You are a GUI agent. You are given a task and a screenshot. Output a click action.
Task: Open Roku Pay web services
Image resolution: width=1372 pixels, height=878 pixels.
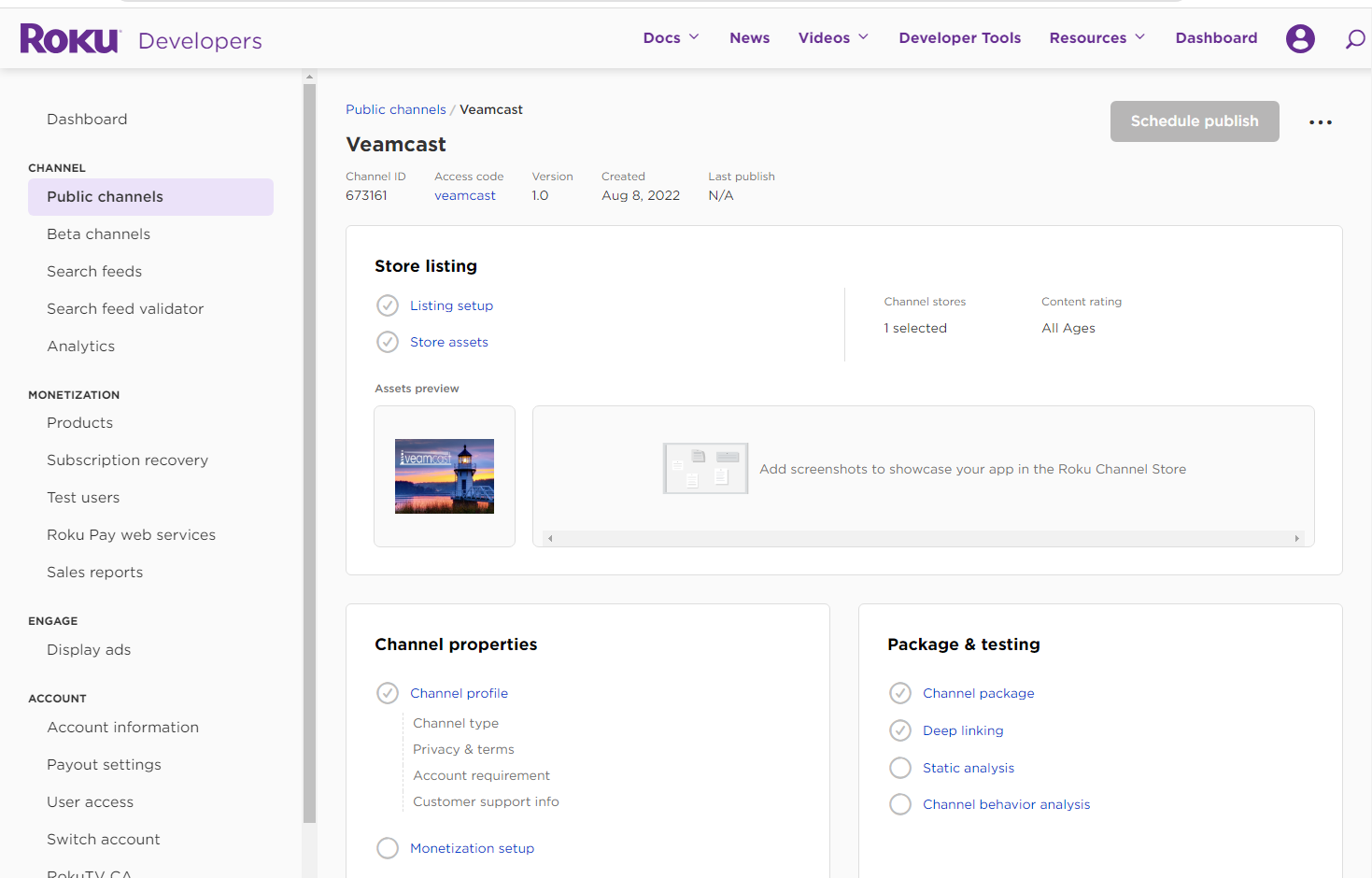tap(132, 535)
